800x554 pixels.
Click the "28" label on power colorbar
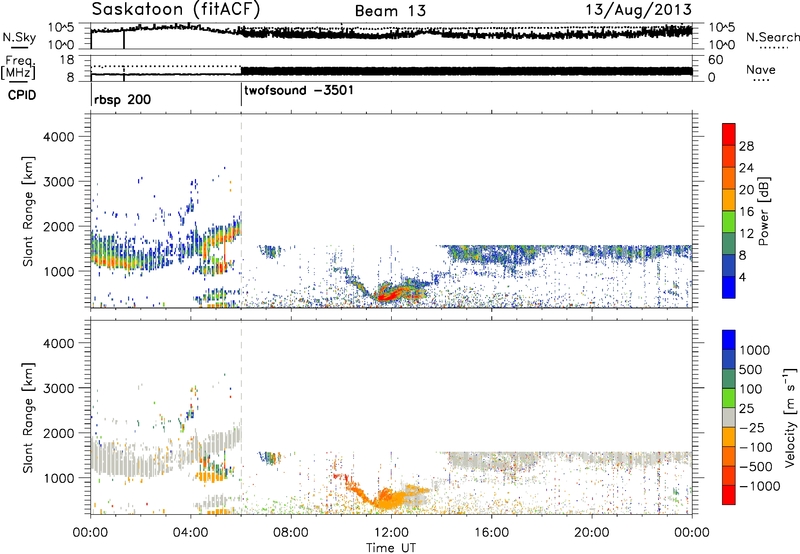(x=746, y=146)
